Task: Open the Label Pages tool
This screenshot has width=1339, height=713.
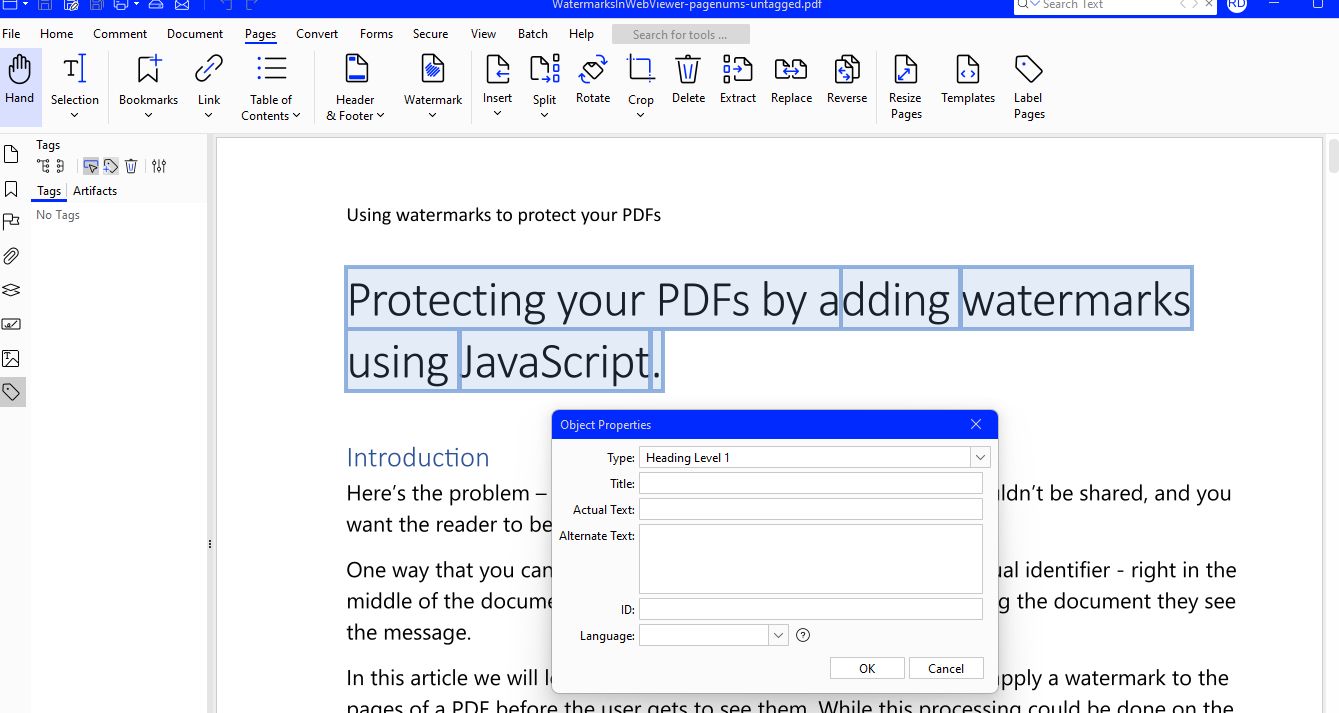Action: tap(1028, 86)
